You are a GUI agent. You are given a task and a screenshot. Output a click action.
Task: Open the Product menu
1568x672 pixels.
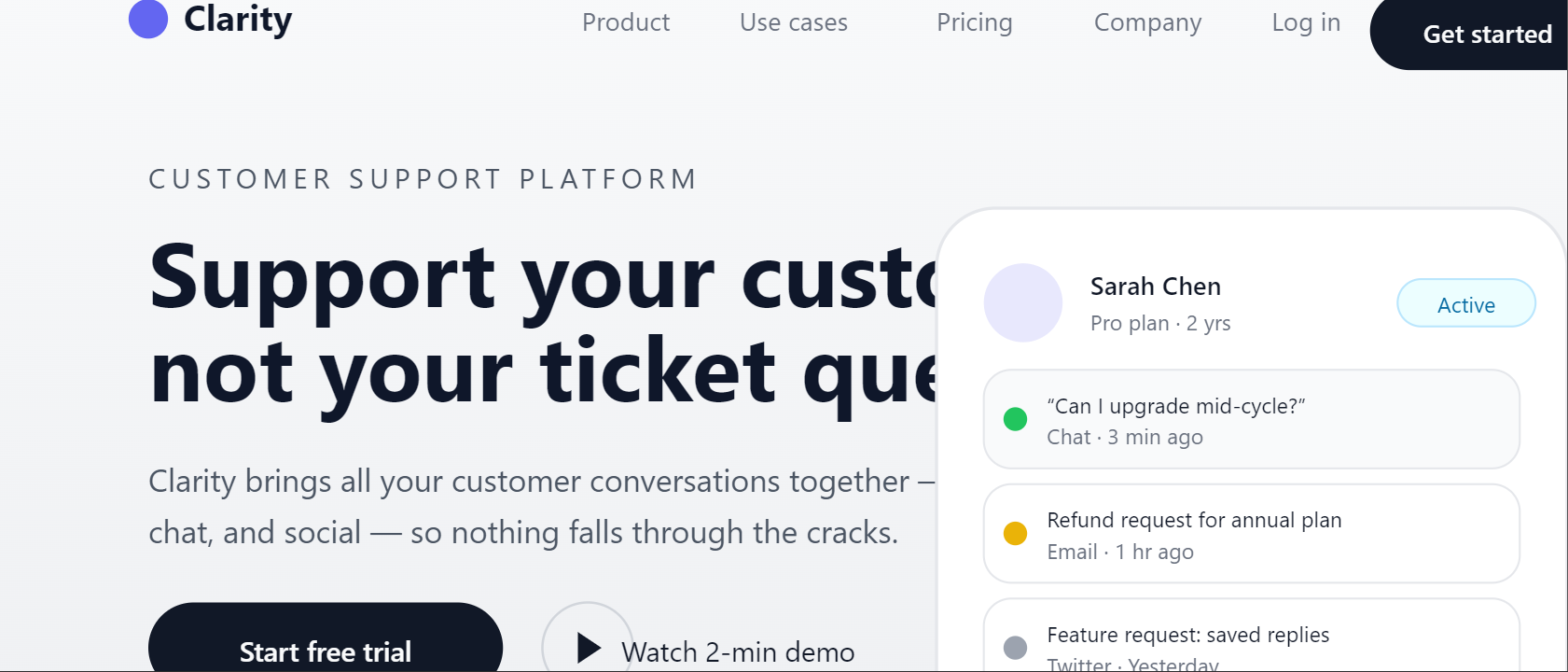click(x=626, y=22)
